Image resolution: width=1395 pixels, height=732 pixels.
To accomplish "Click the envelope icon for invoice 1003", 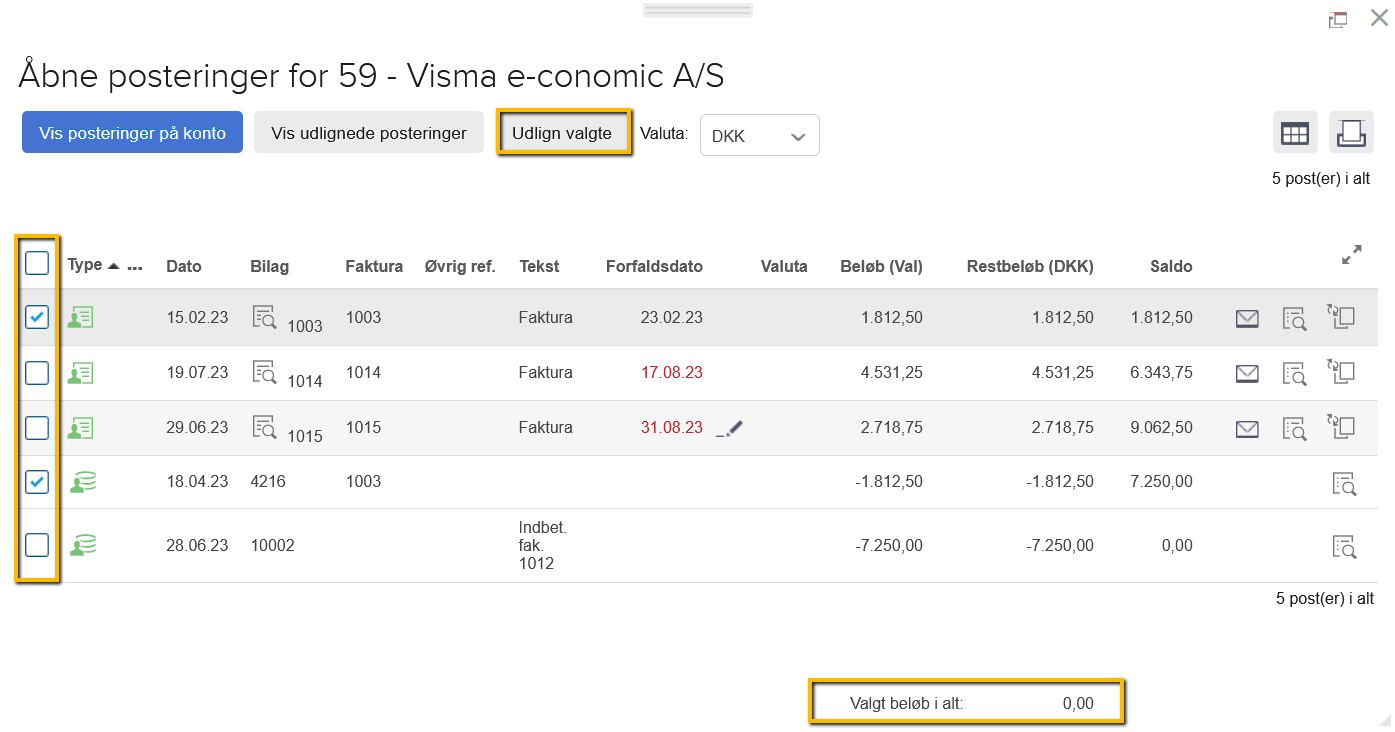I will click(1246, 318).
